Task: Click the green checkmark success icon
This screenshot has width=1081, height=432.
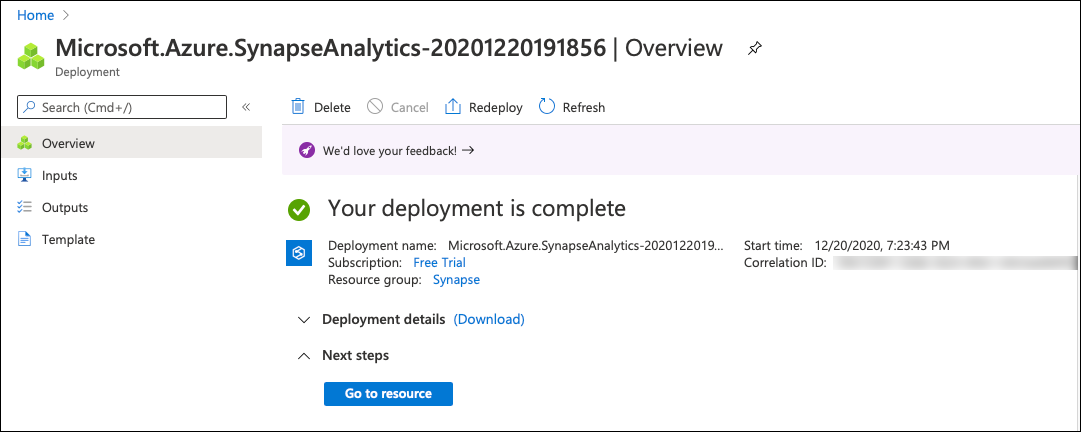Action: click(299, 209)
